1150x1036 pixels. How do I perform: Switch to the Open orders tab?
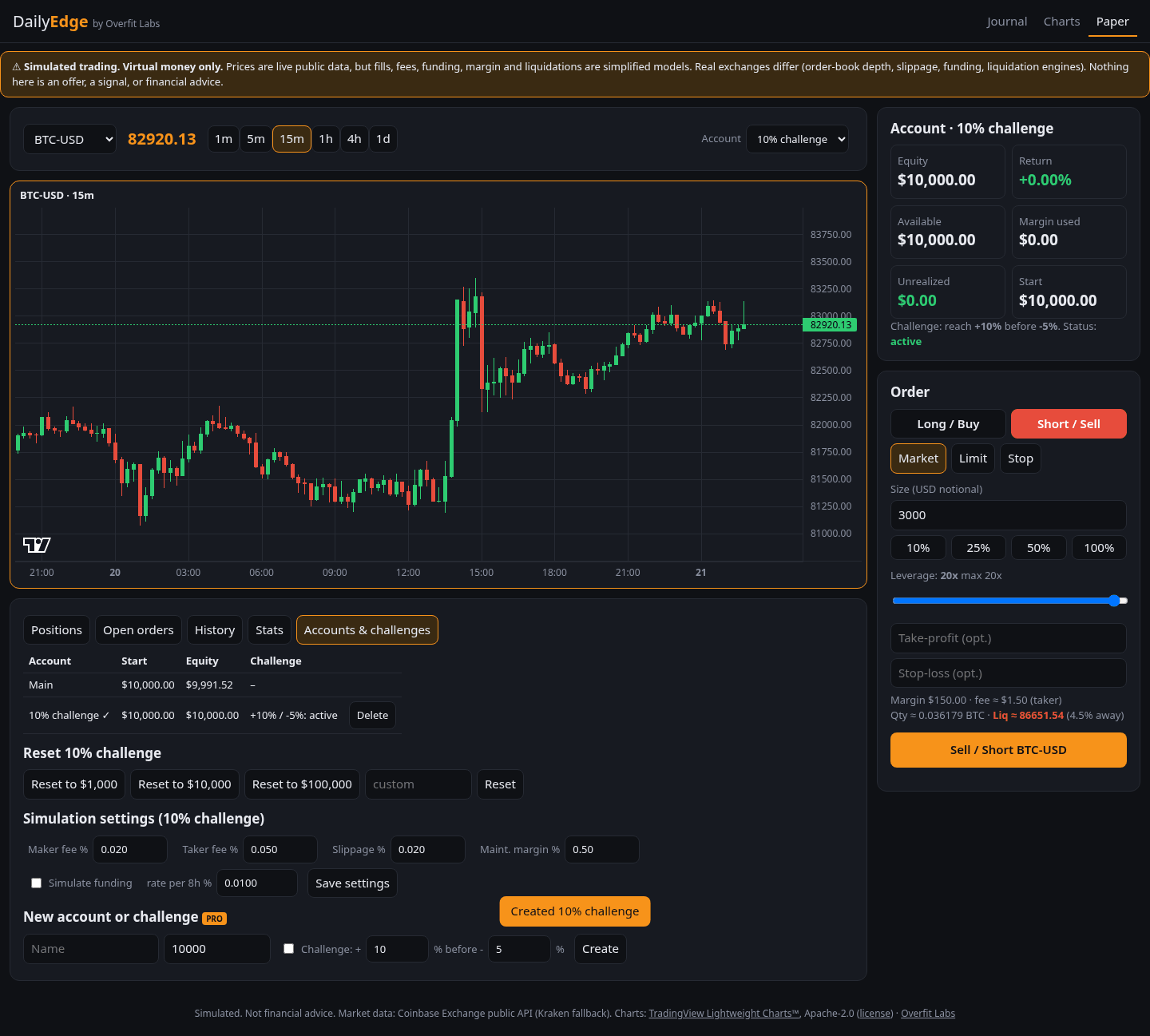click(138, 630)
